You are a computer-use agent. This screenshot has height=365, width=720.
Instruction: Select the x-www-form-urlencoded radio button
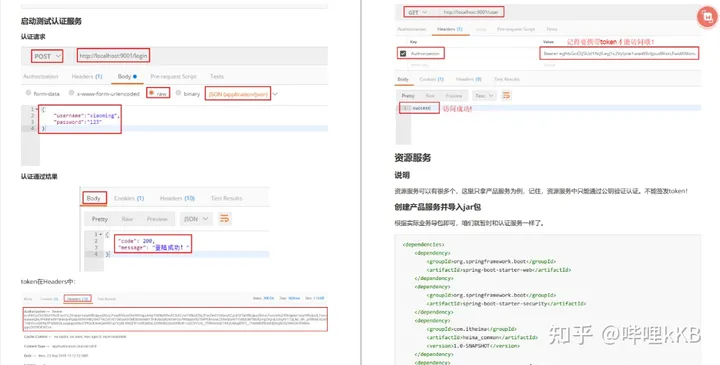pos(71,93)
